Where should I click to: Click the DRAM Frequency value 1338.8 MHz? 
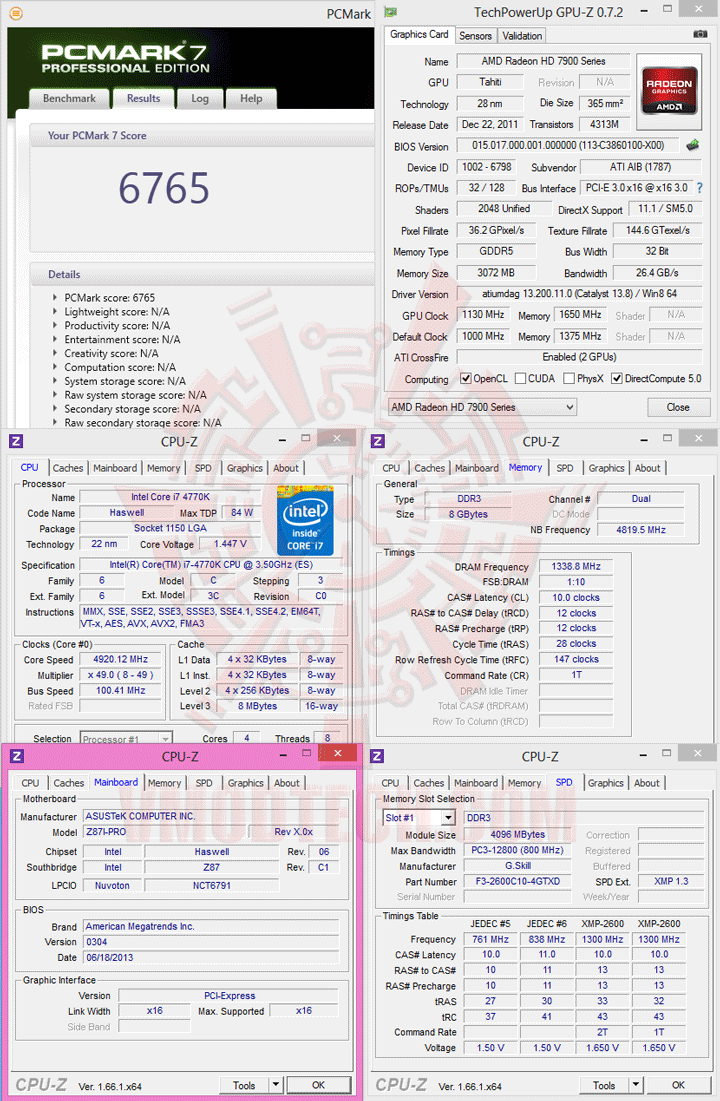[576, 566]
